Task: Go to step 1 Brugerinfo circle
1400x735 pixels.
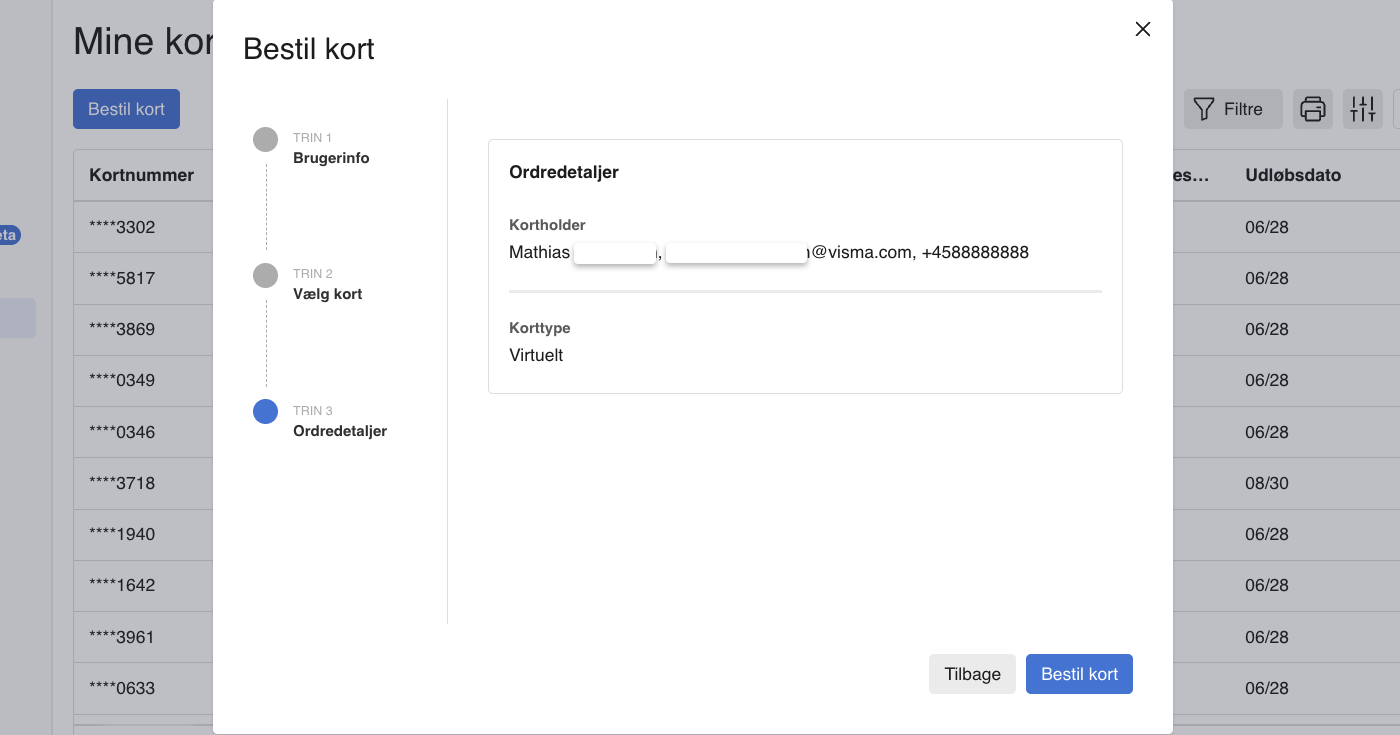Action: pyautogui.click(x=265, y=140)
